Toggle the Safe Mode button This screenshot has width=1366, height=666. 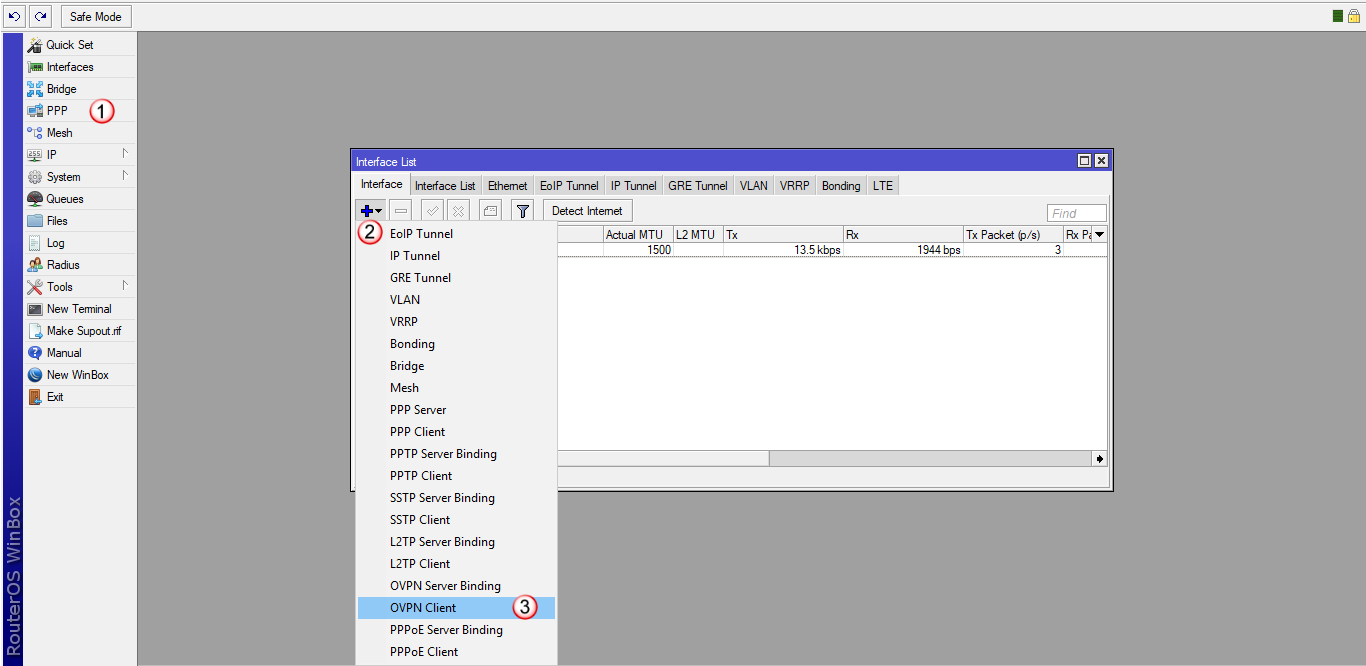[x=96, y=17]
